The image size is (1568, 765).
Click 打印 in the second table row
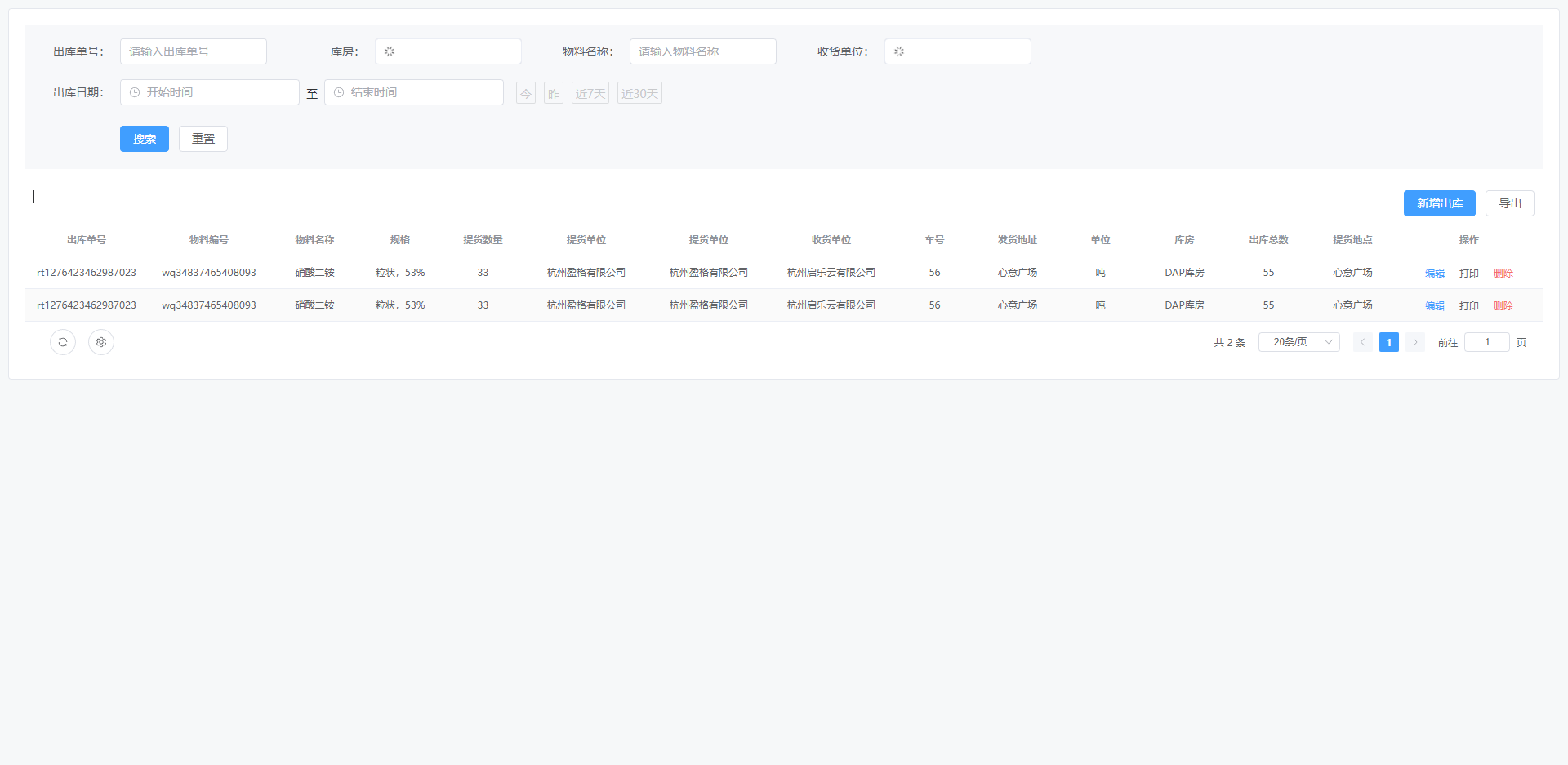(1469, 305)
